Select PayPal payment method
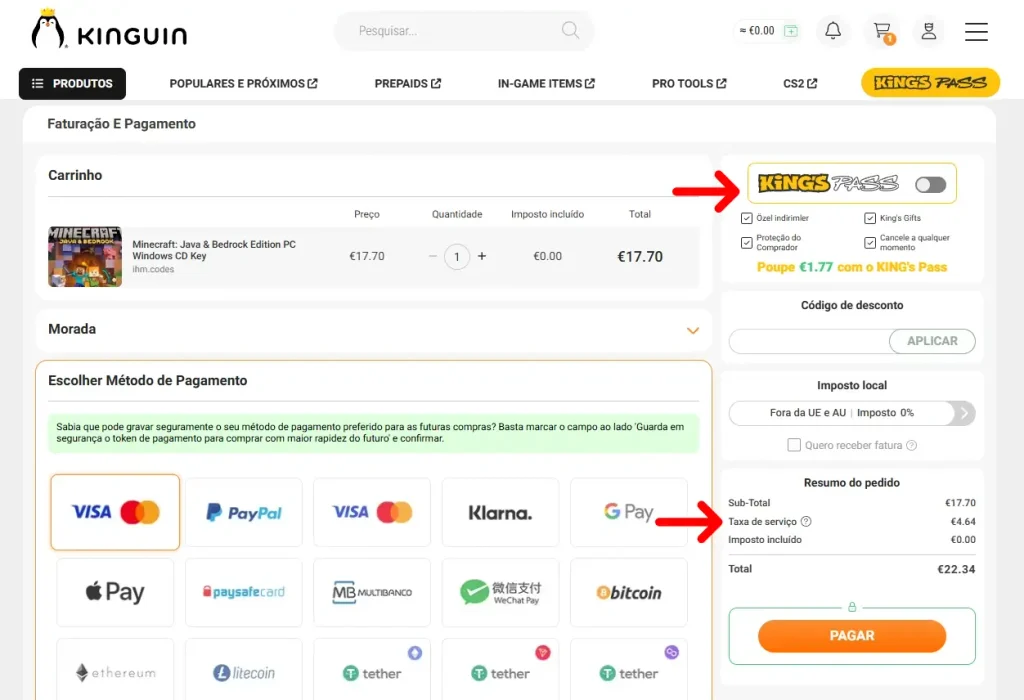 point(244,513)
